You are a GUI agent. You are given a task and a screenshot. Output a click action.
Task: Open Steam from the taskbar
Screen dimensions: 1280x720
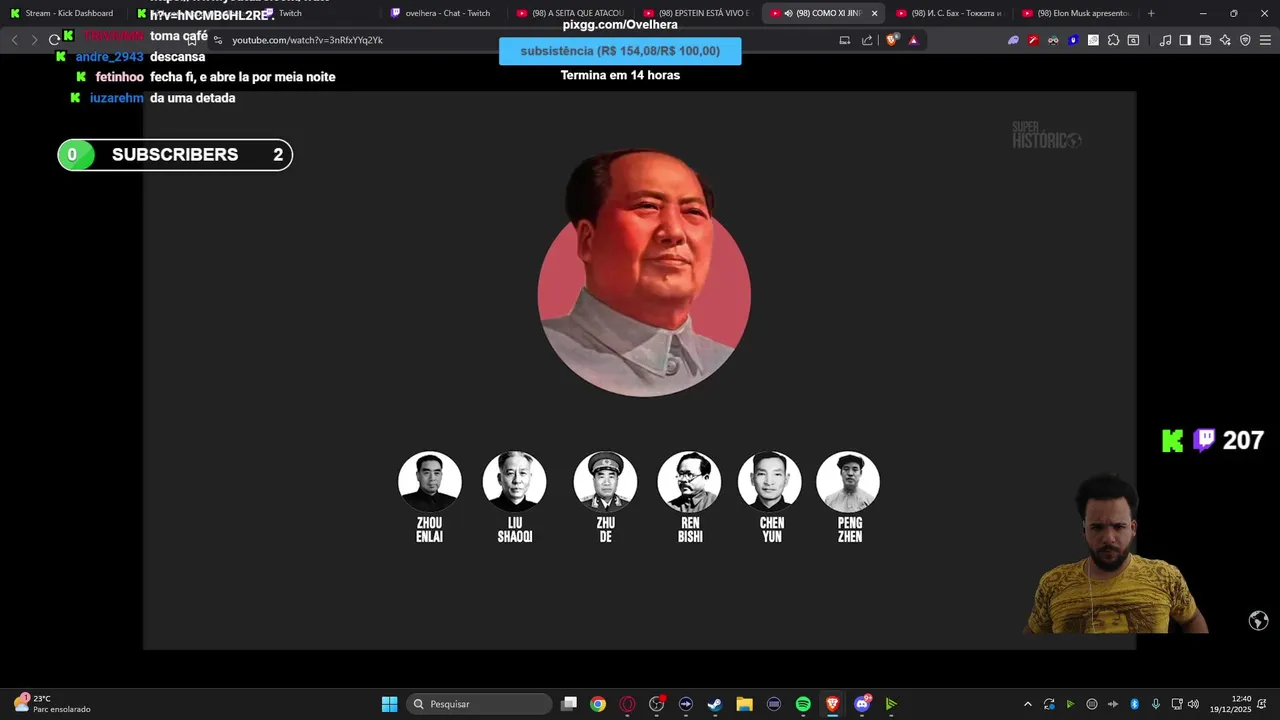pyautogui.click(x=715, y=704)
